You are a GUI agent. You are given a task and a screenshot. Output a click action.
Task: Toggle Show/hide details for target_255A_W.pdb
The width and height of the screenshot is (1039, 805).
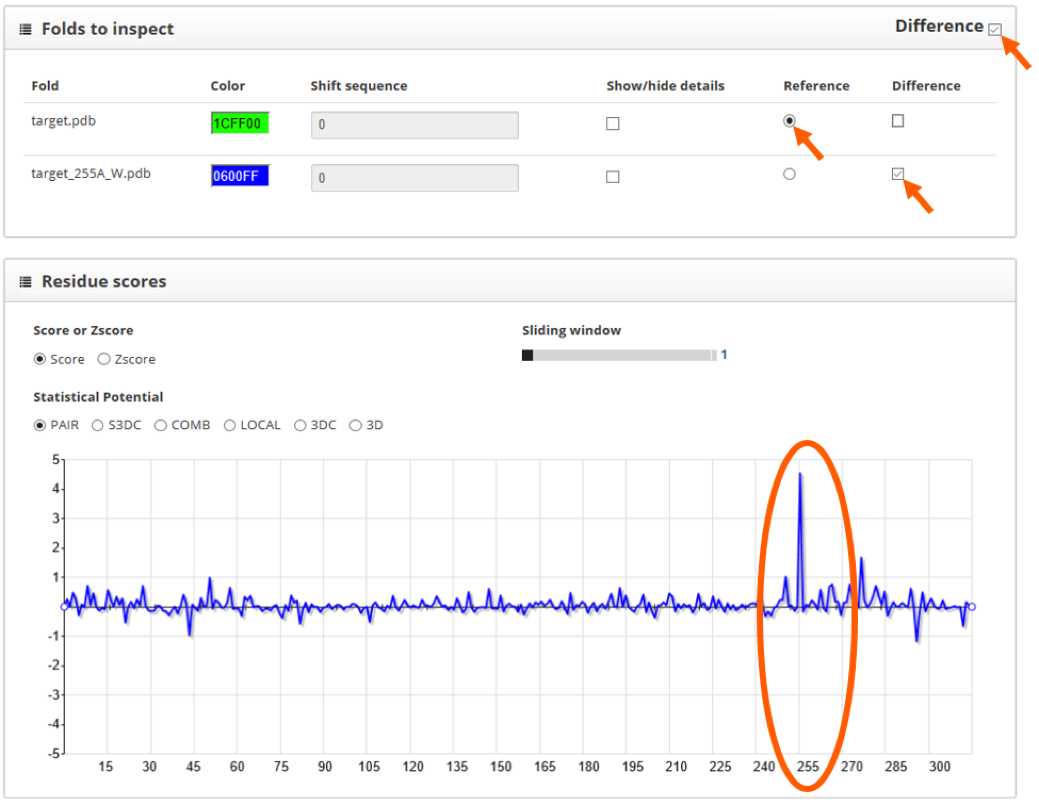coord(613,177)
